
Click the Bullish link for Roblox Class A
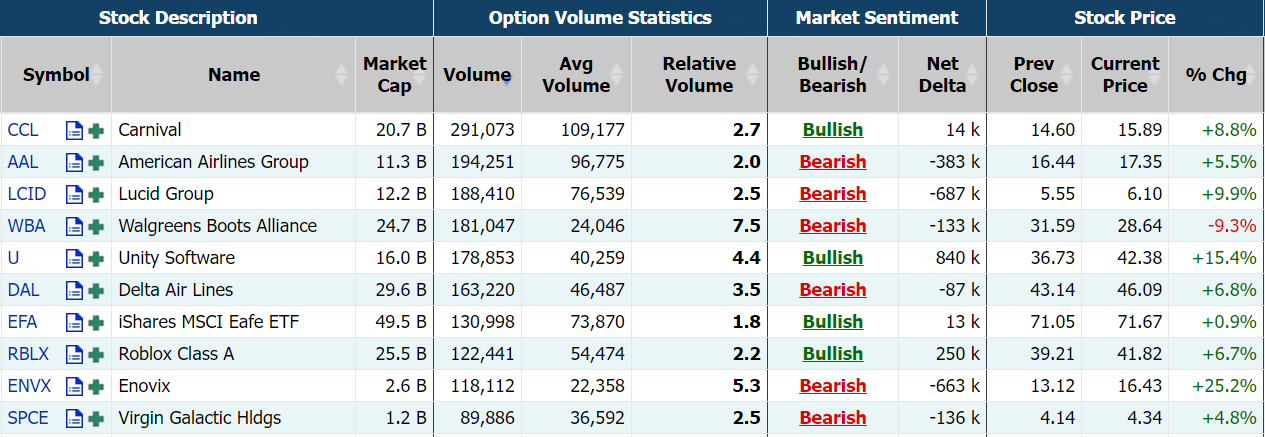click(833, 354)
